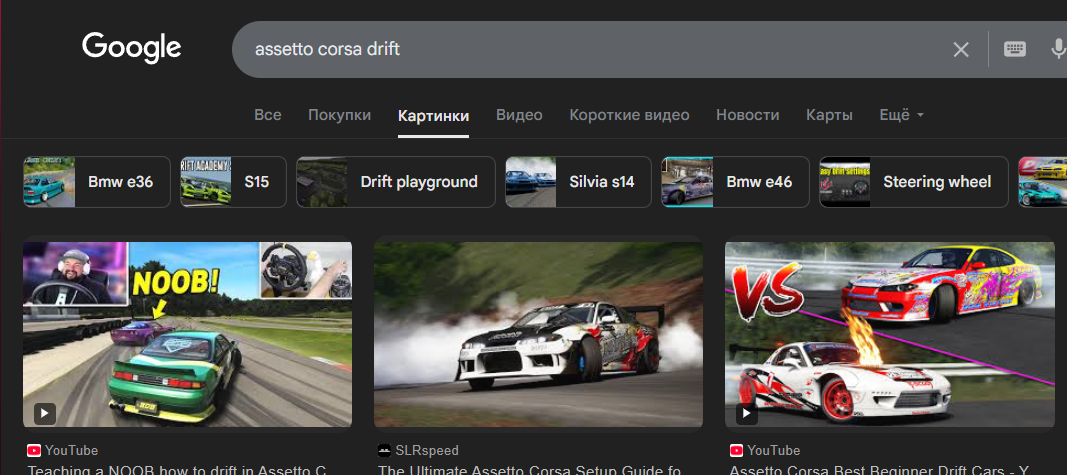
Task: Click the Bmw e36 chip car image
Action: pyautogui.click(x=49, y=182)
